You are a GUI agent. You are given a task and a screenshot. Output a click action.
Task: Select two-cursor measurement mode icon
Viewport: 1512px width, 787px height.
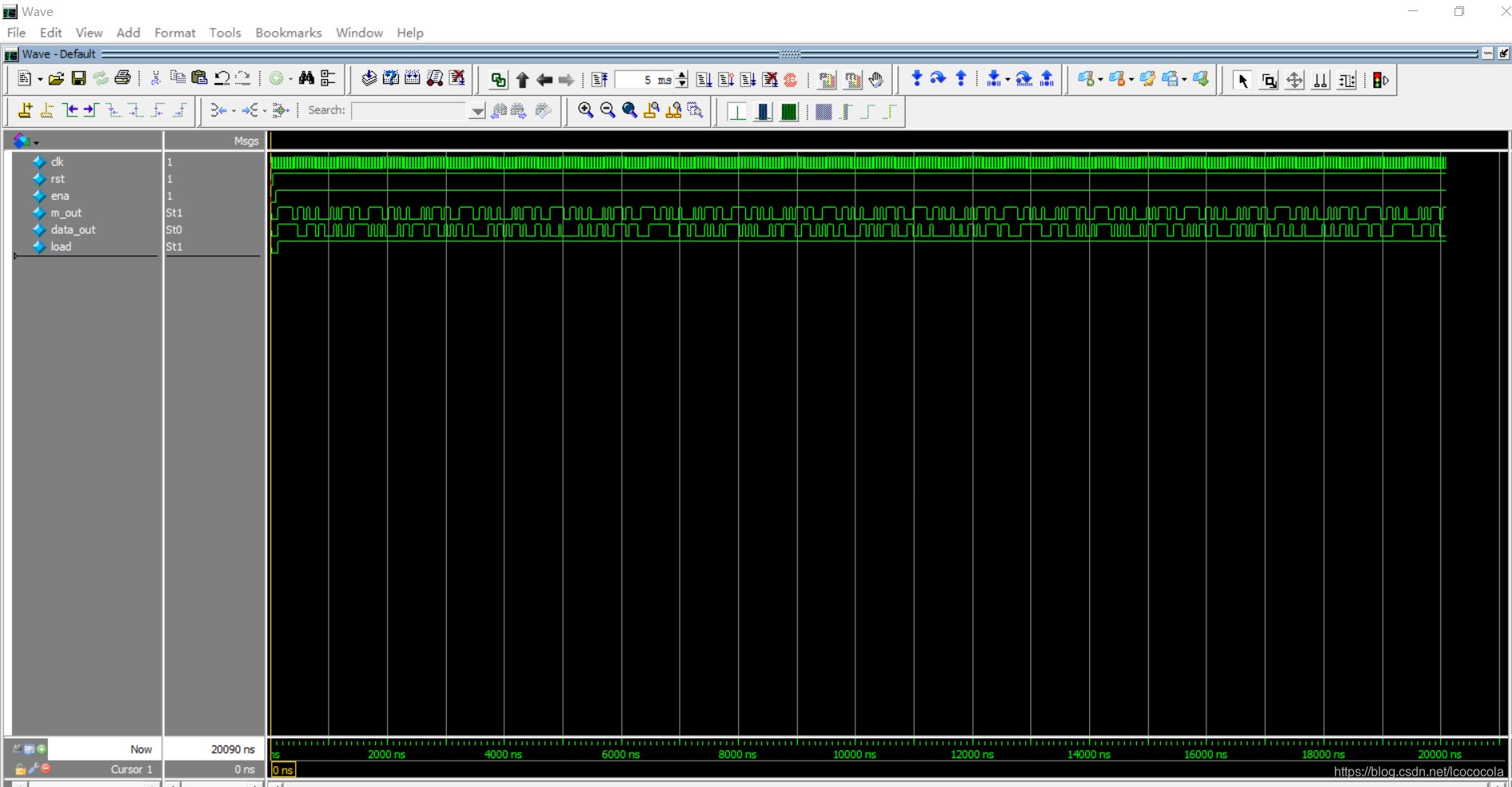coord(1321,80)
